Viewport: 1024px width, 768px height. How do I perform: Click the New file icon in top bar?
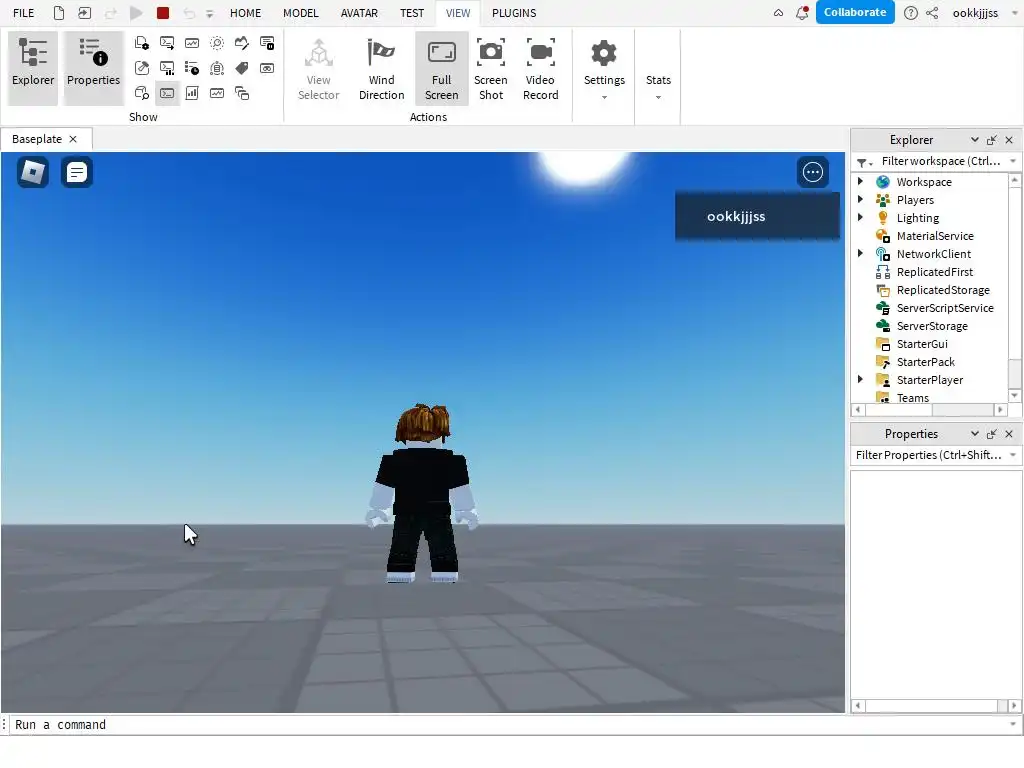point(59,13)
